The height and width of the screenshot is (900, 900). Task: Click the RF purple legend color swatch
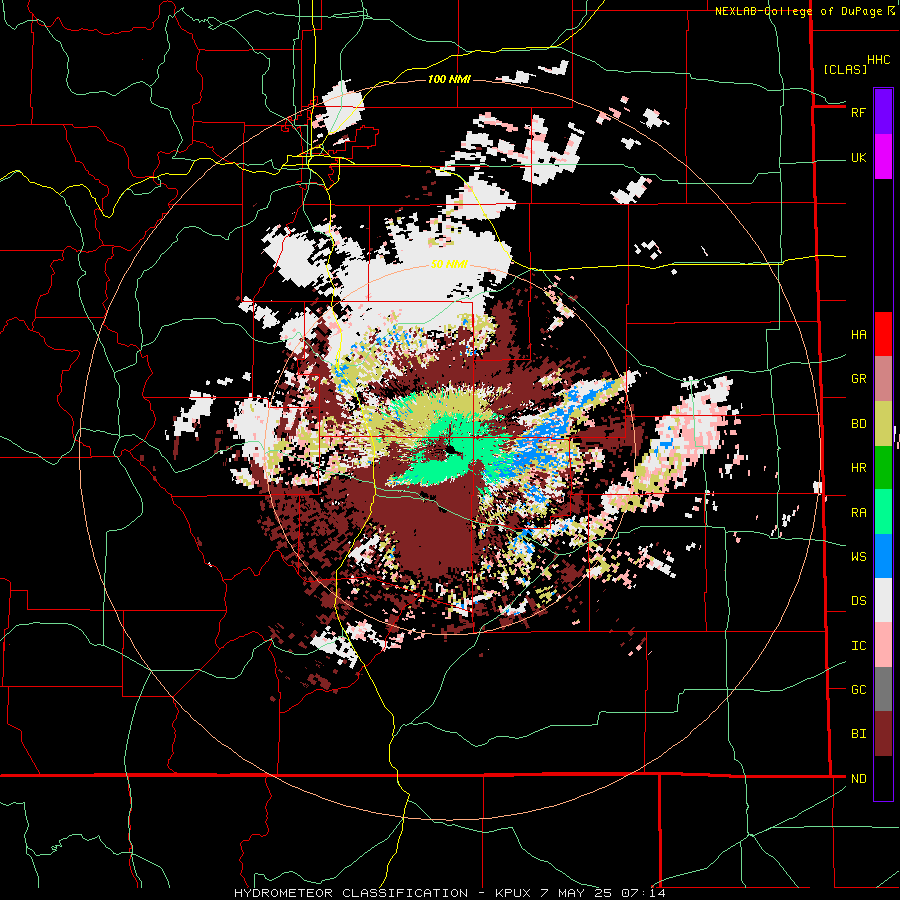point(883,112)
